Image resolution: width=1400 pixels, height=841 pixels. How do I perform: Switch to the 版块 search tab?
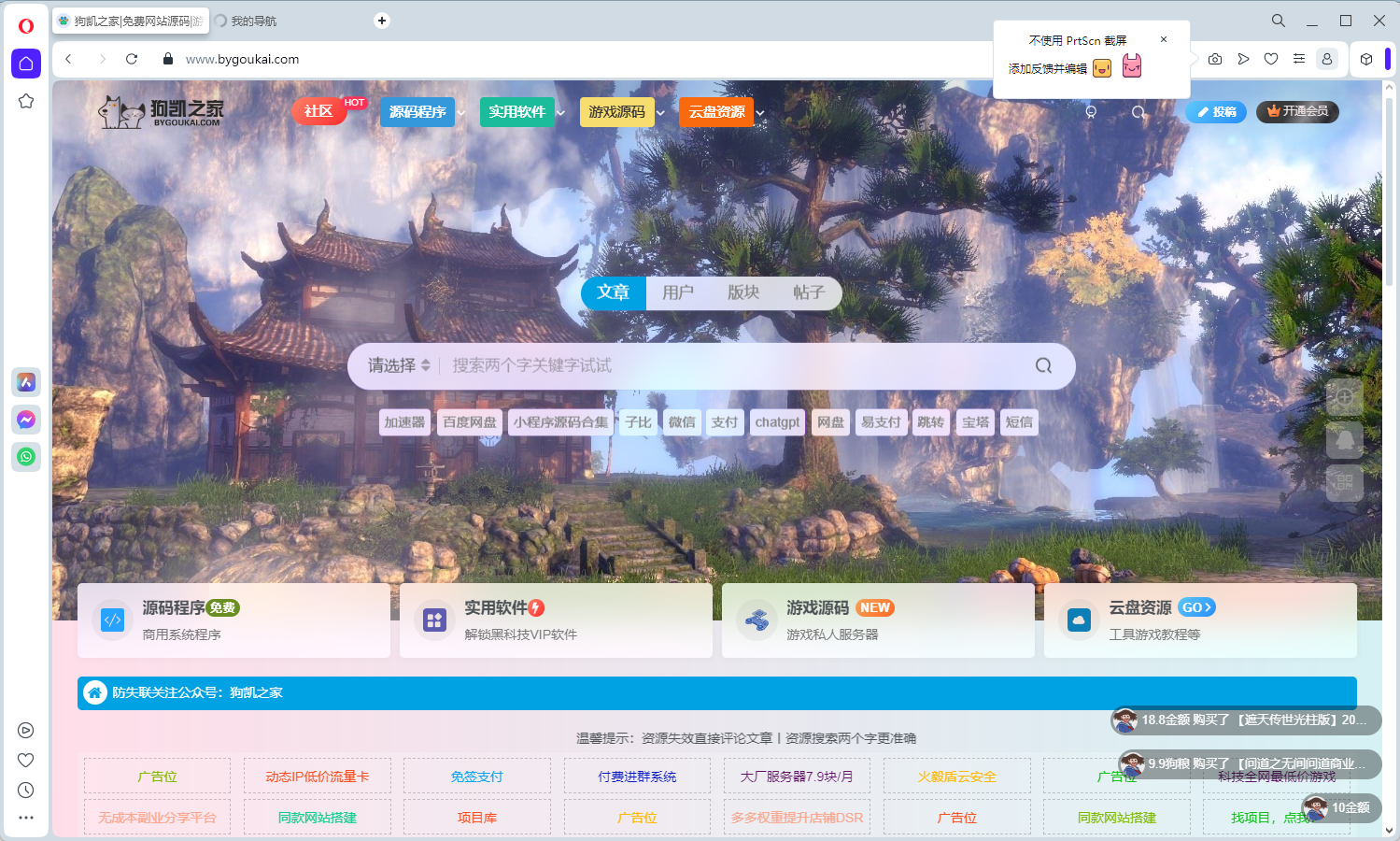tap(743, 292)
